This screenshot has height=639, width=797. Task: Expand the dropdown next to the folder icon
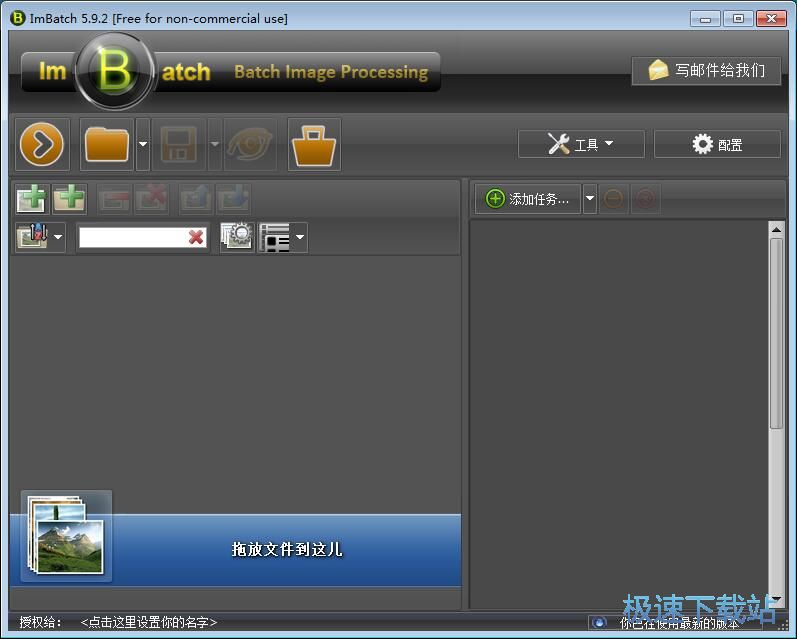[143, 144]
